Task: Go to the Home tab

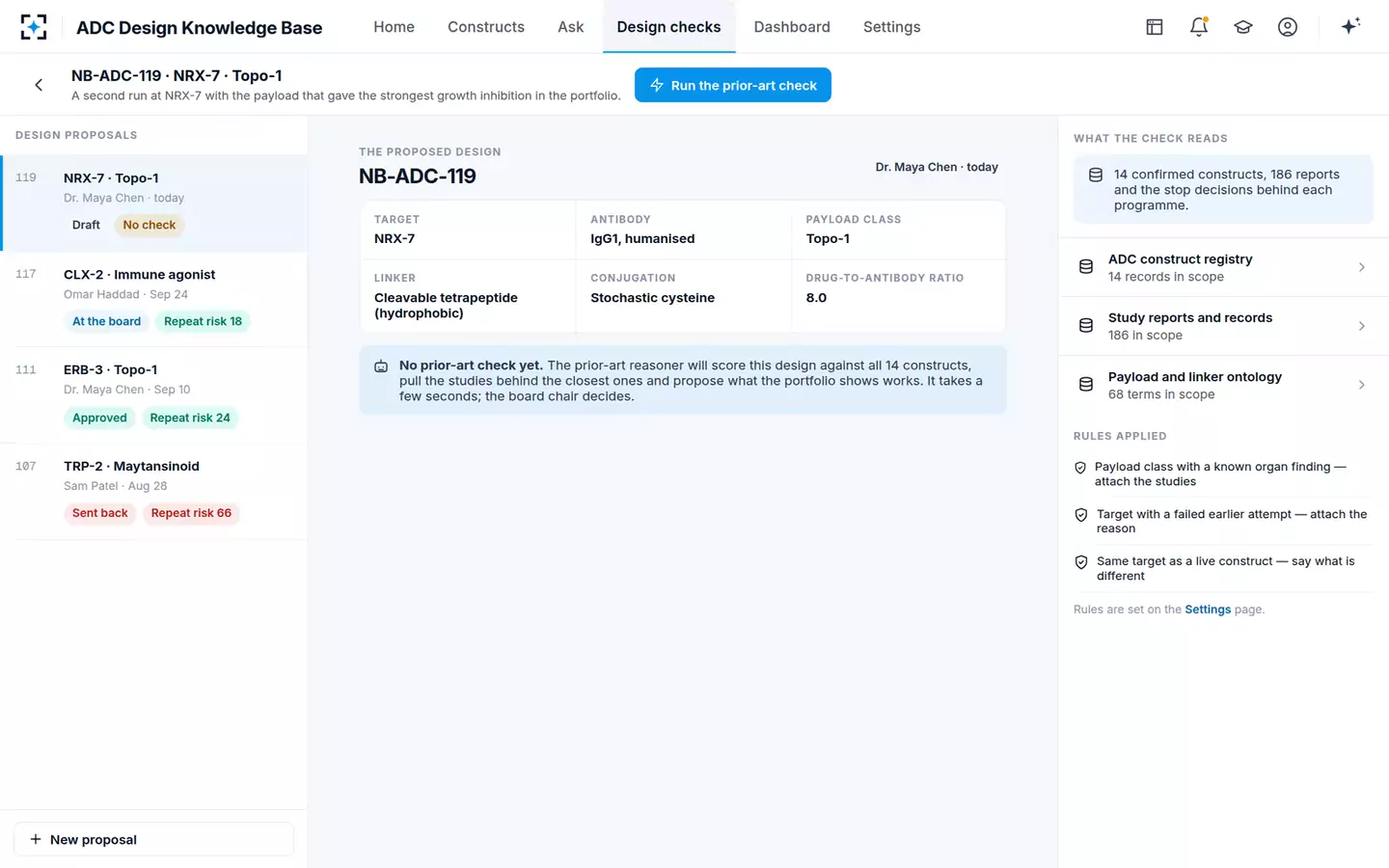Action: [x=394, y=27]
